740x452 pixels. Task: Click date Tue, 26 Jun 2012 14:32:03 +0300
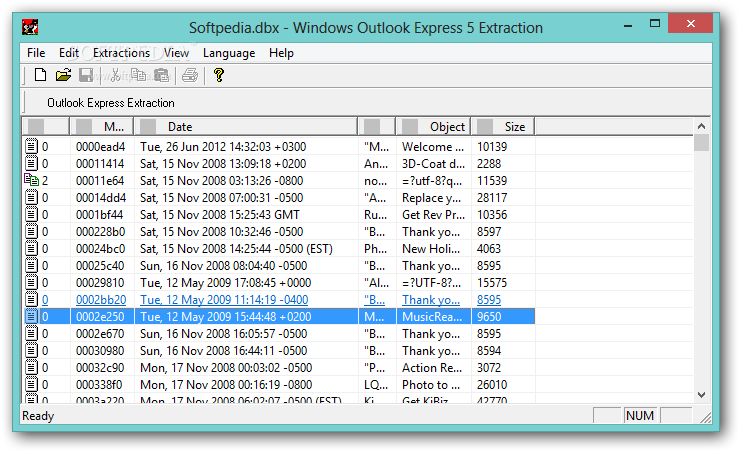point(223,147)
